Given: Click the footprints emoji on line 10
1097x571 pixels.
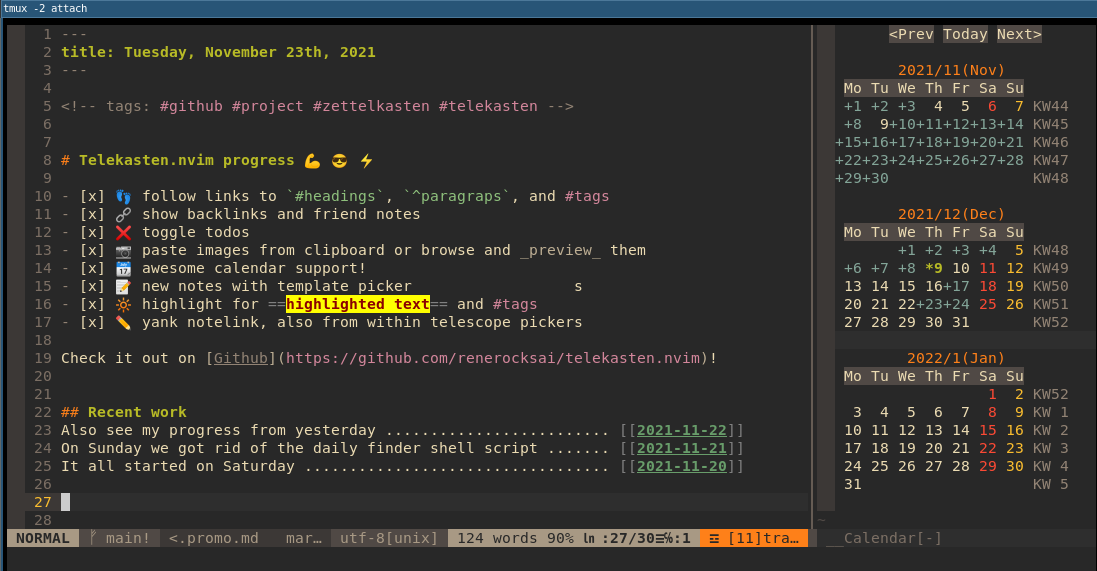Looking at the screenshot, I should [x=123, y=197].
